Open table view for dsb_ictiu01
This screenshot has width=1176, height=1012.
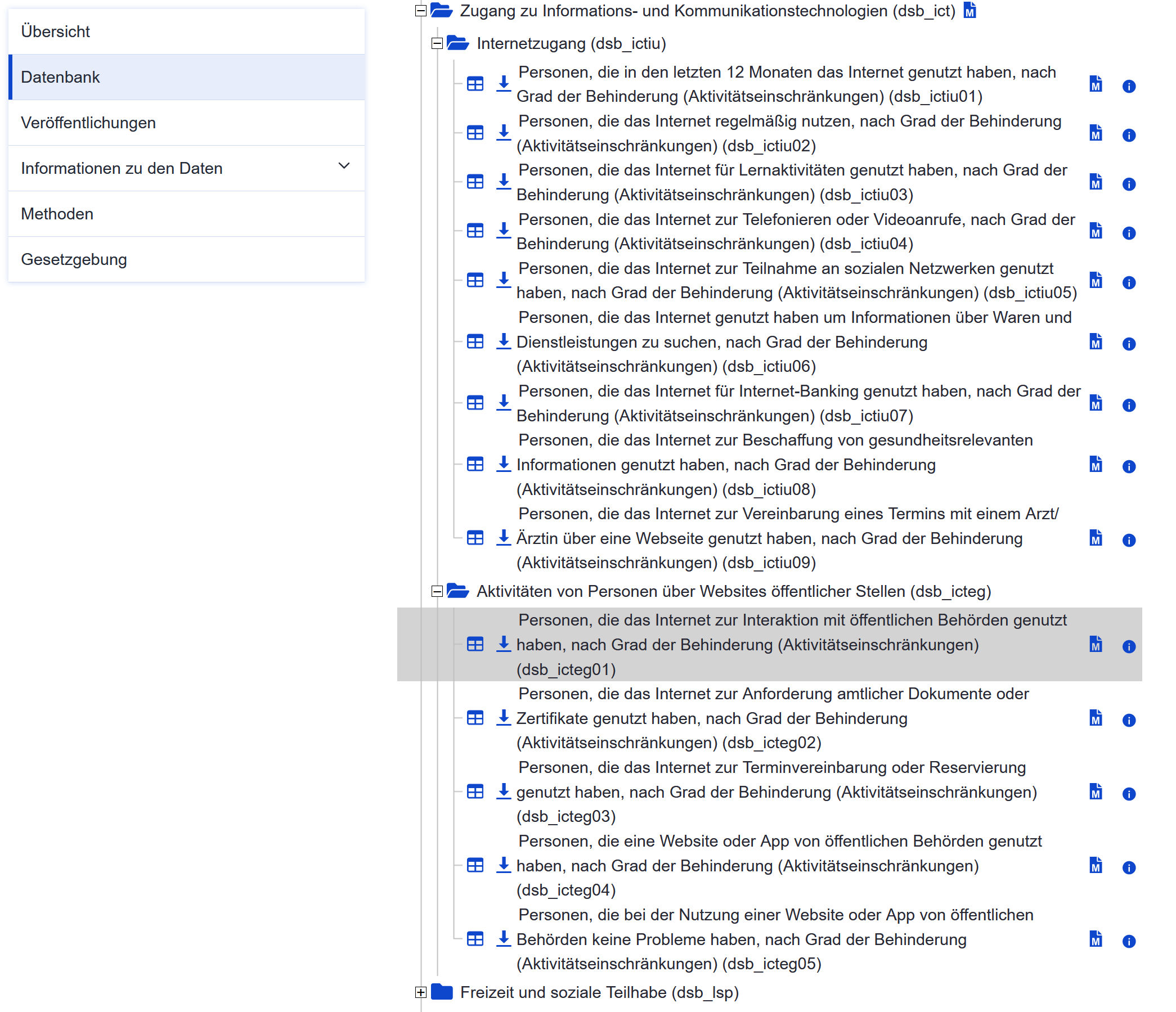point(475,84)
